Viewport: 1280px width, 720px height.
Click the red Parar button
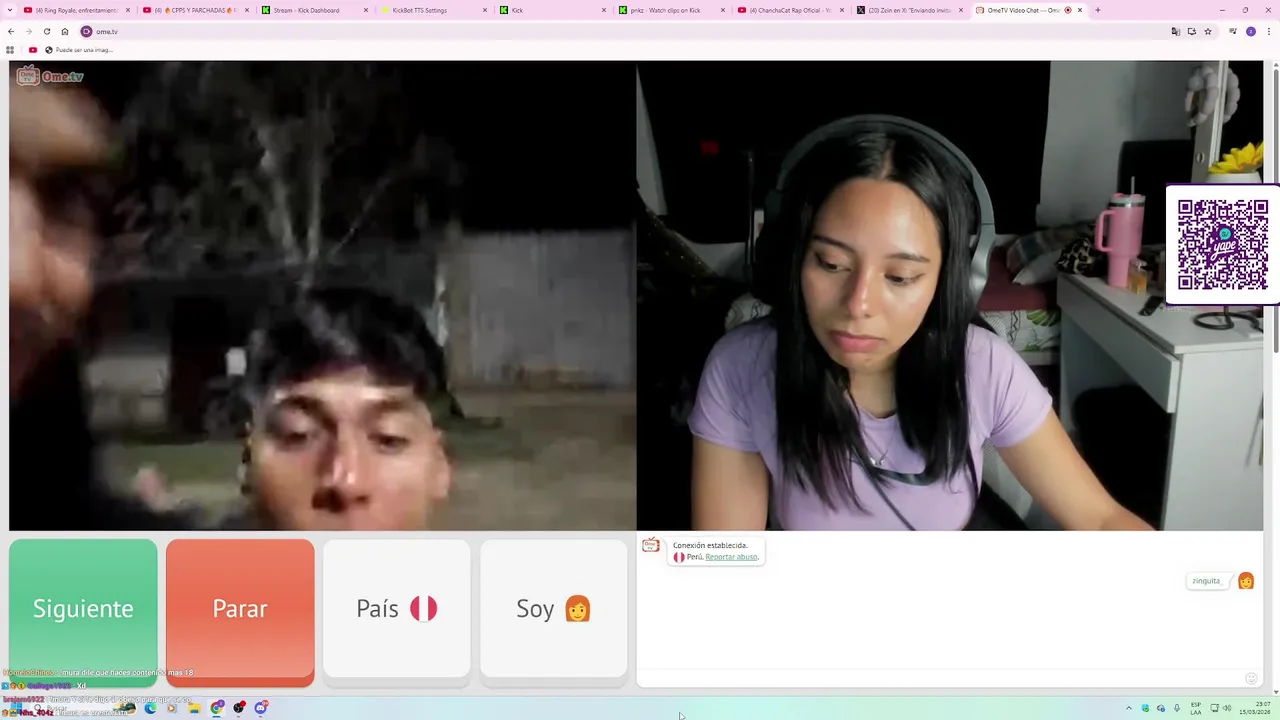(x=240, y=612)
